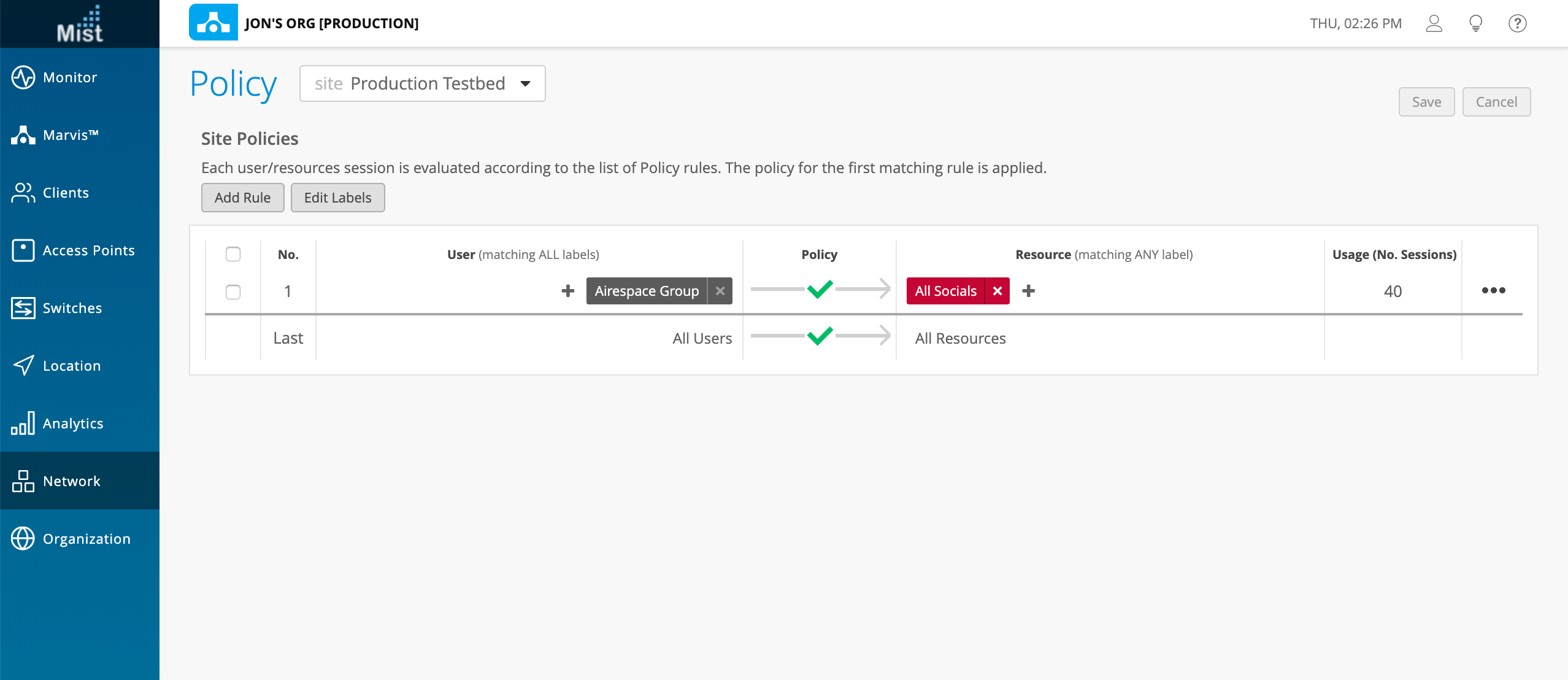Toggle allow/deny policy checkmark for rule 1
This screenshot has width=1568, height=680.
click(820, 288)
